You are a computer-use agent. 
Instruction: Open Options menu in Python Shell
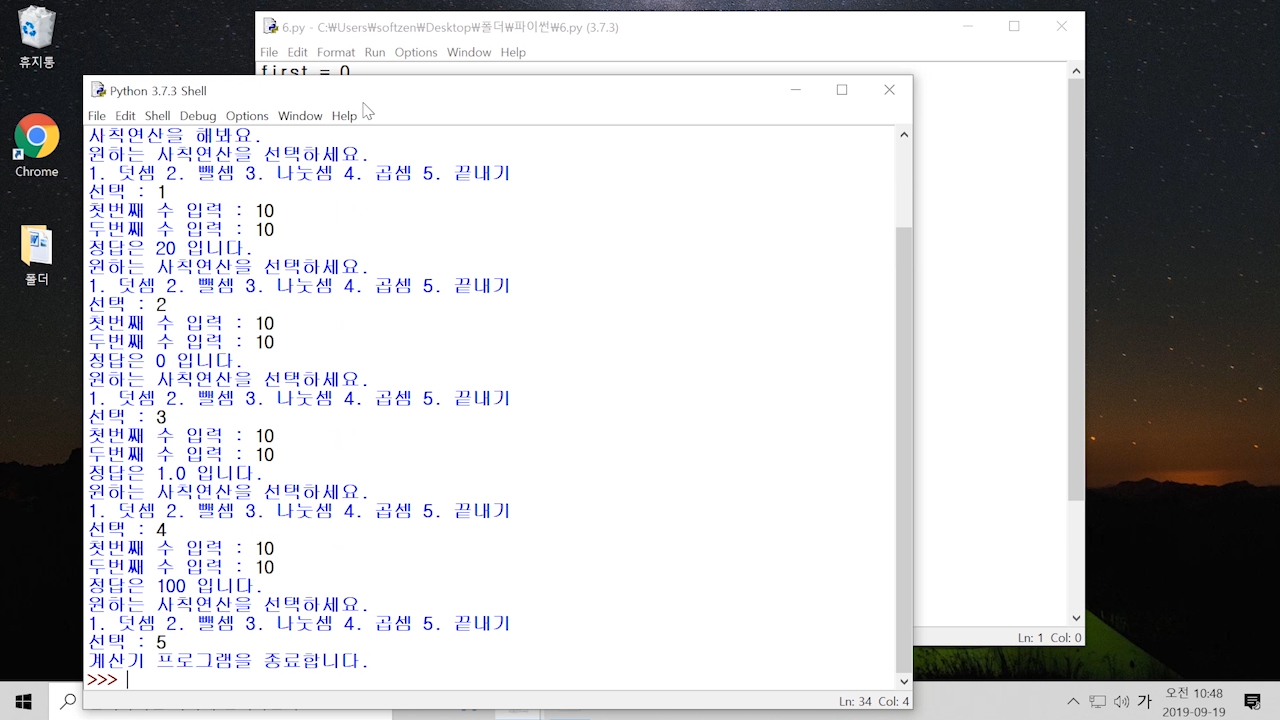[247, 116]
